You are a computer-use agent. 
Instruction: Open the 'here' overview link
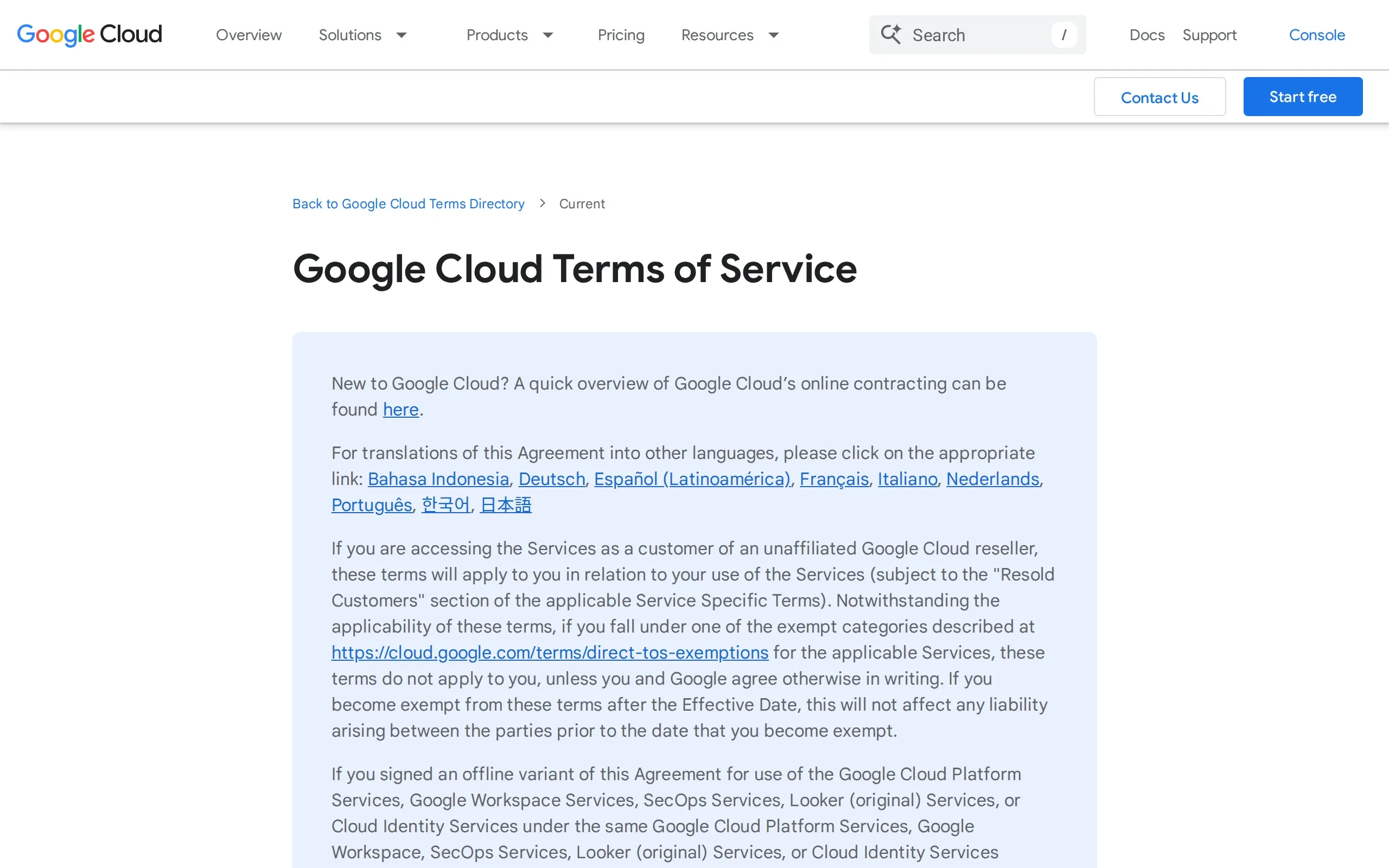[400, 409]
